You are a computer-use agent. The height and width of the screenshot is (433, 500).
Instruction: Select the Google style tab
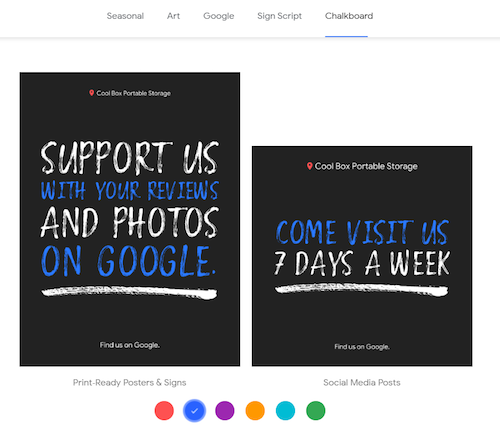point(219,16)
